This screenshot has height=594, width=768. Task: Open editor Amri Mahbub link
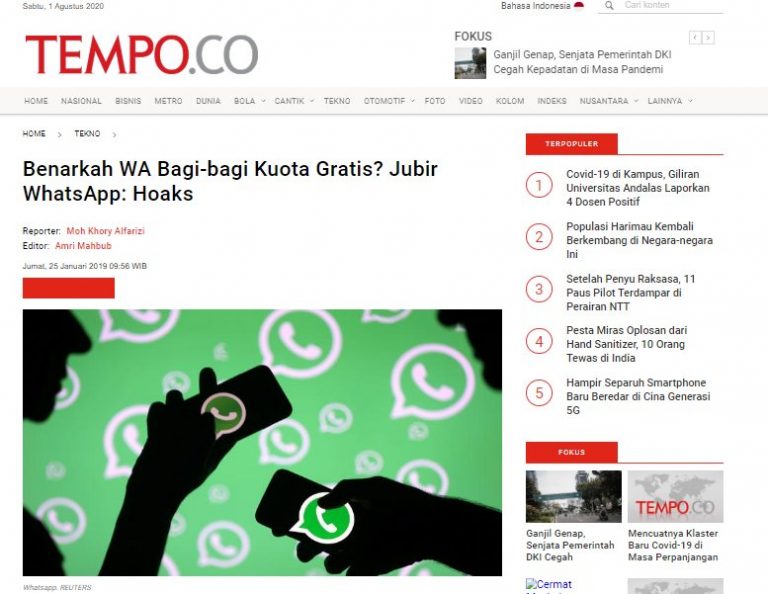pyautogui.click(x=83, y=245)
